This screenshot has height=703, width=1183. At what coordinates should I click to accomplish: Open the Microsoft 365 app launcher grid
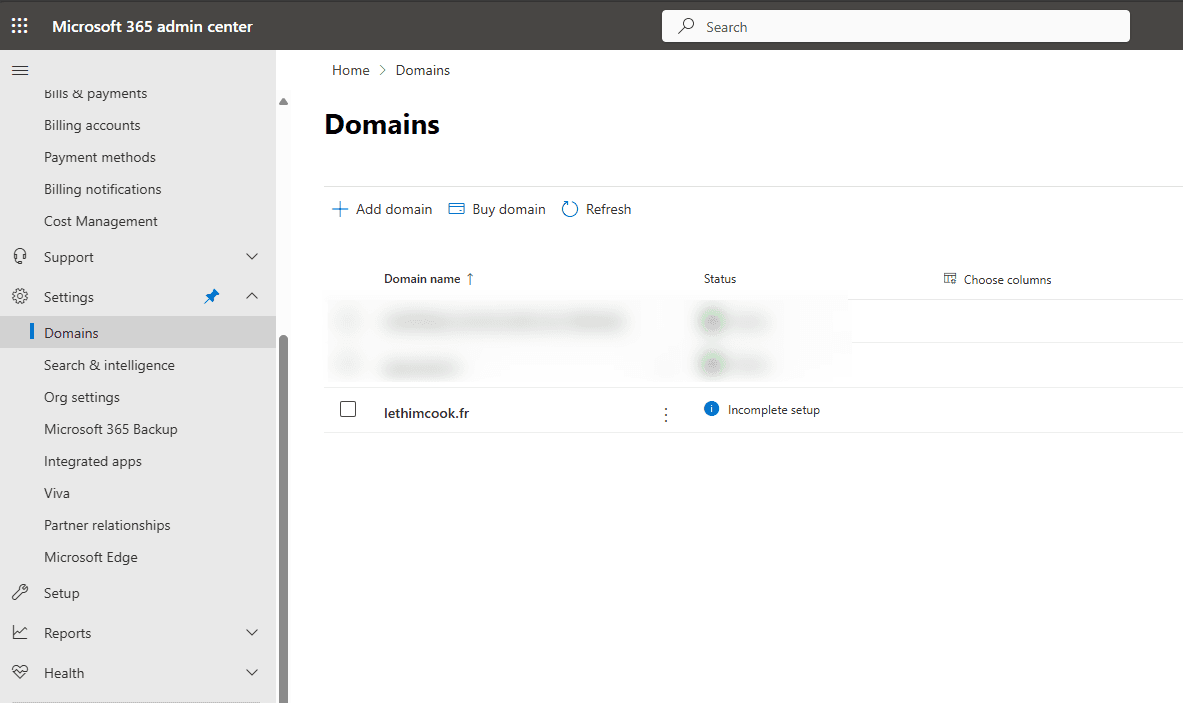click(x=19, y=25)
